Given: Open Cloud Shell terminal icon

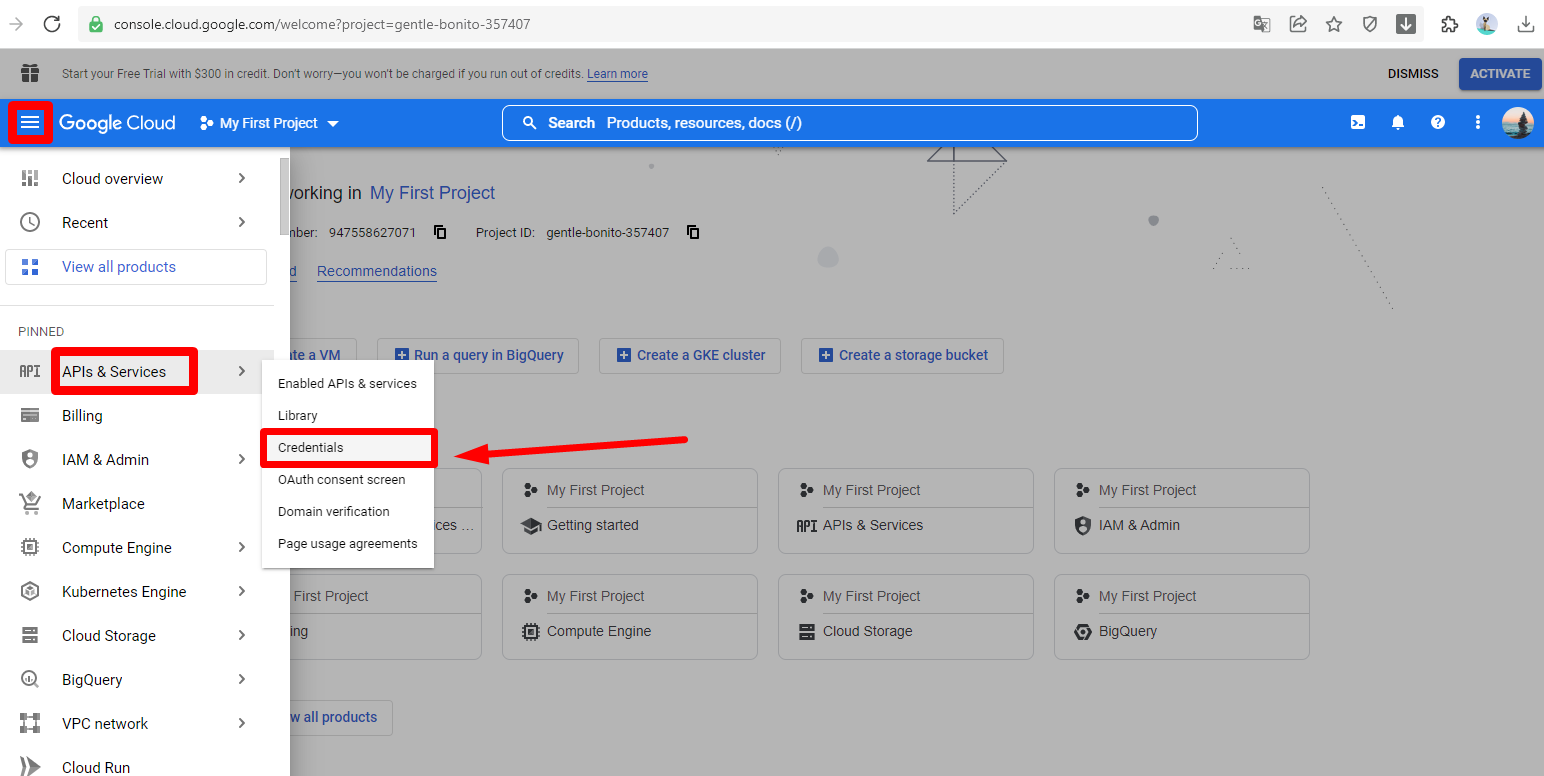Looking at the screenshot, I should click(x=1358, y=123).
